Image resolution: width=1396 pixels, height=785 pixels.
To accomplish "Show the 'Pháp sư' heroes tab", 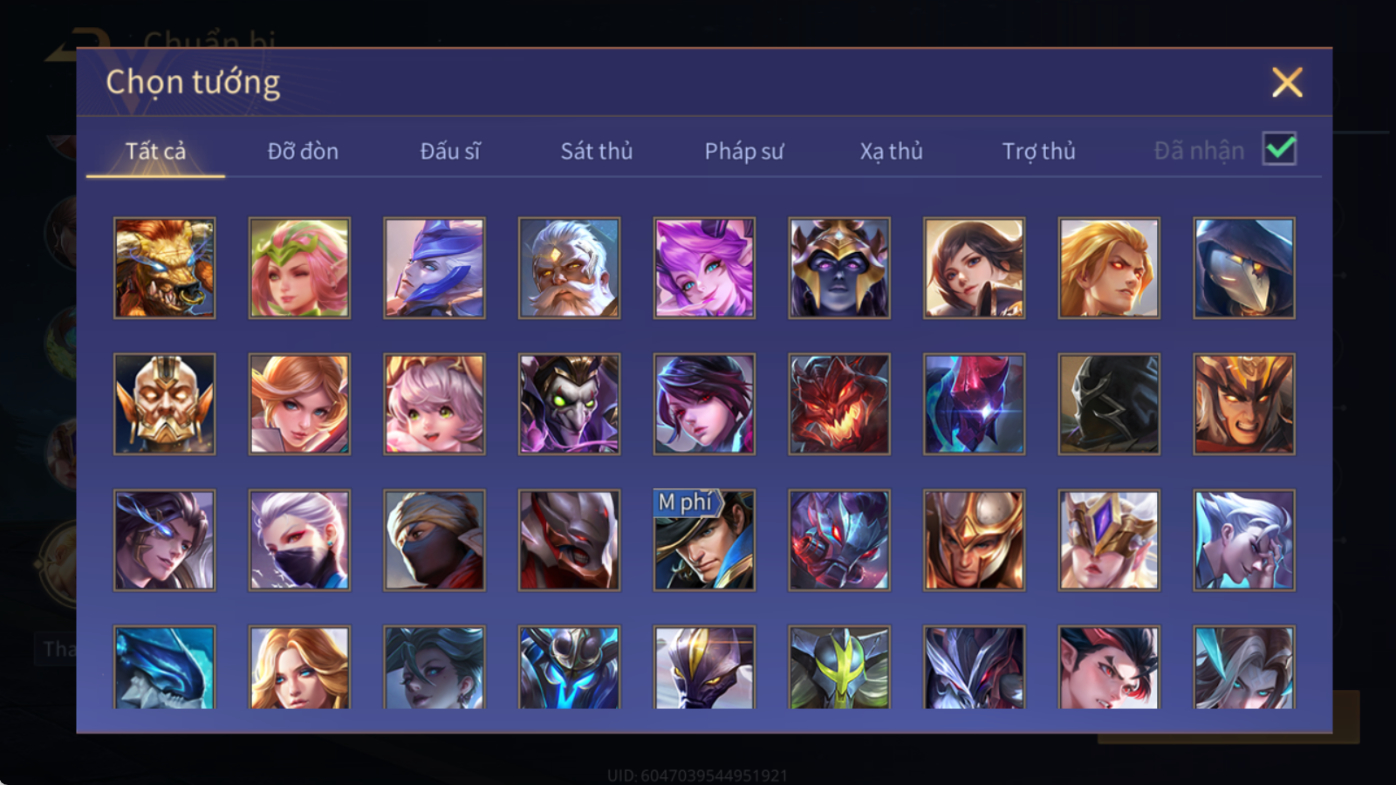I will pyautogui.click(x=744, y=151).
